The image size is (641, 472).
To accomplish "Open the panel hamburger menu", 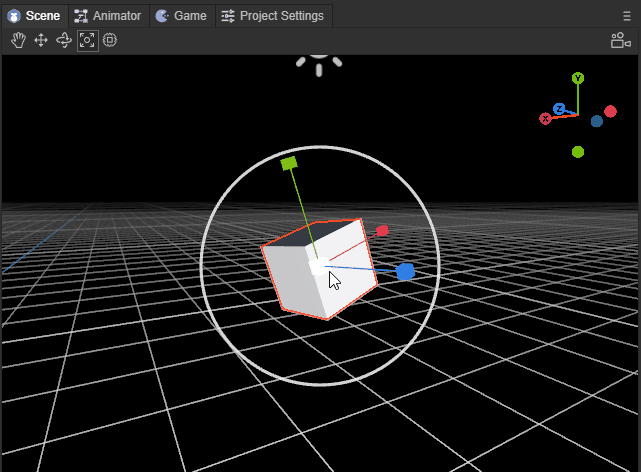I will click(627, 15).
